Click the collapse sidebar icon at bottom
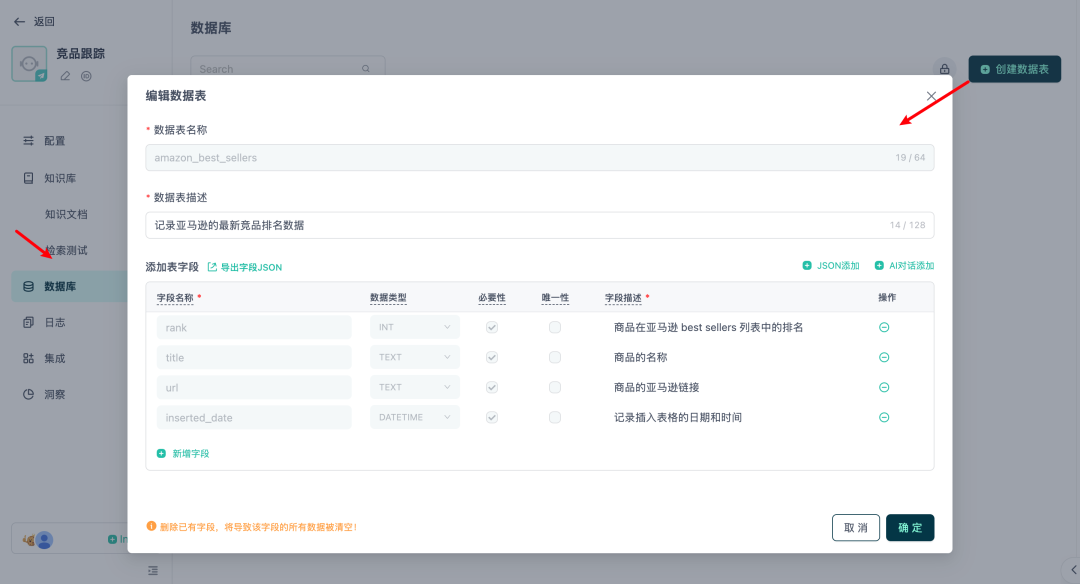1080x584 pixels. pyautogui.click(x=152, y=570)
